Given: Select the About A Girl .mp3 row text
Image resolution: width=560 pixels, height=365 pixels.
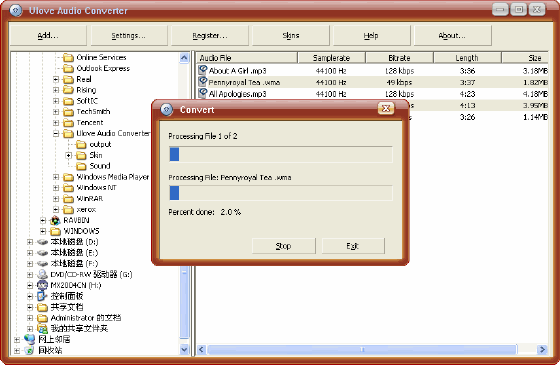Looking at the screenshot, I should click(x=238, y=71).
